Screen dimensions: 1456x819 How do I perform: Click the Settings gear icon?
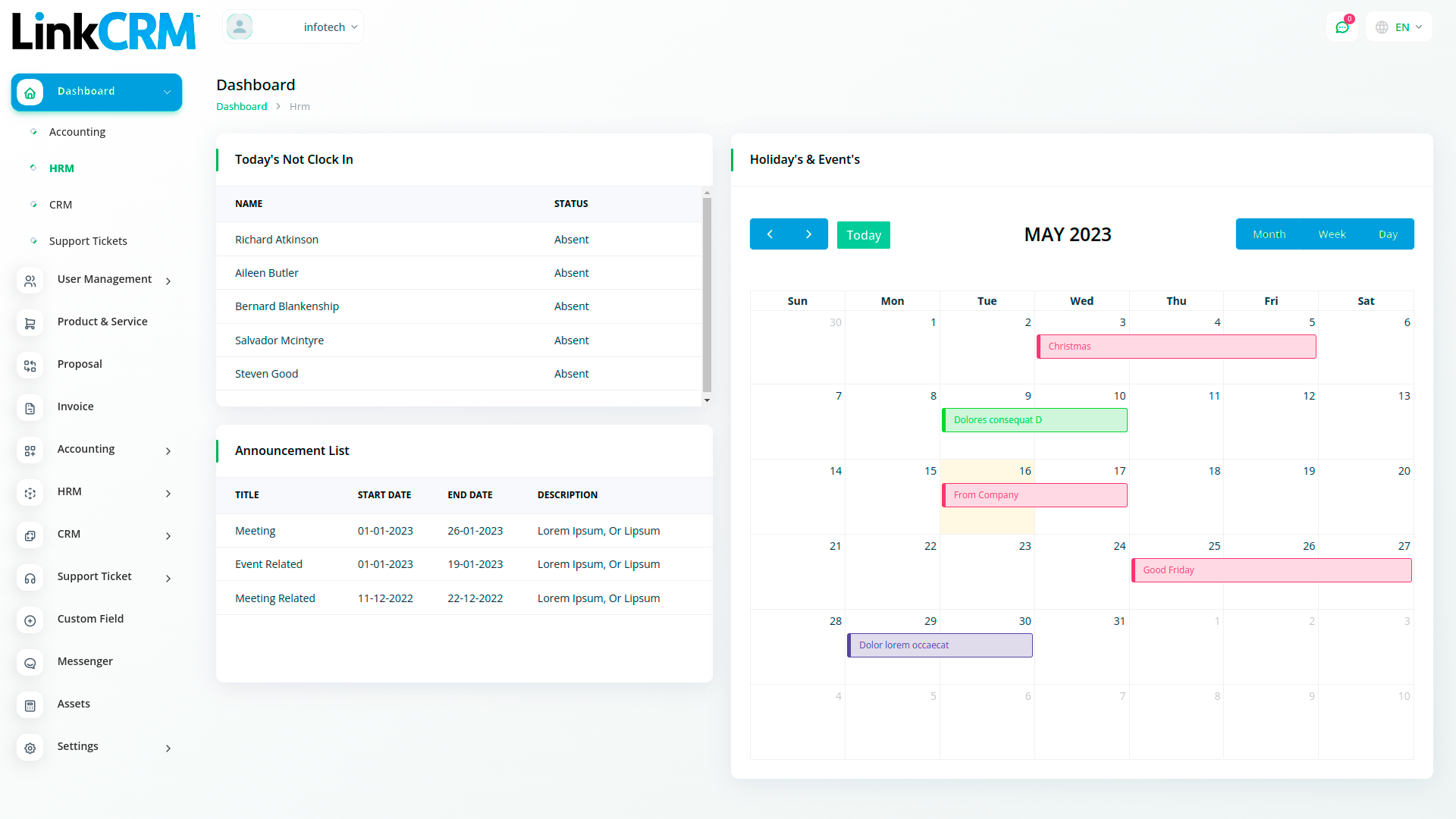(30, 748)
